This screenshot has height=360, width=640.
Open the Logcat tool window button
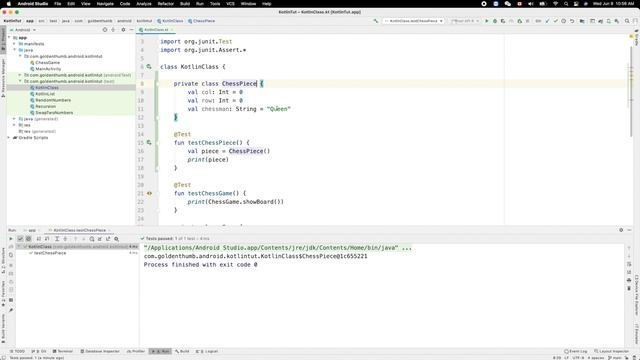click(207, 351)
